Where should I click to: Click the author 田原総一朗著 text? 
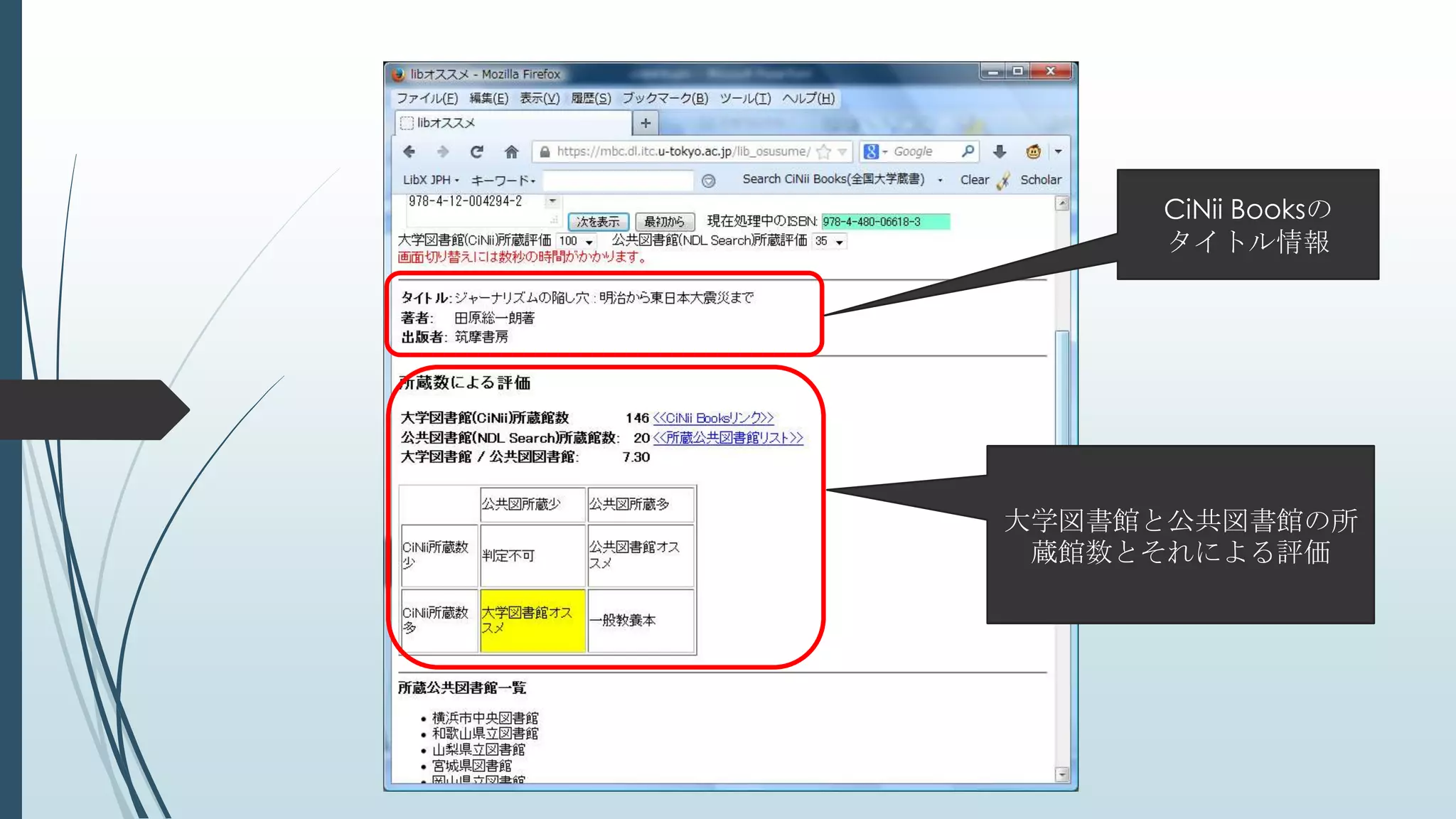click(494, 318)
